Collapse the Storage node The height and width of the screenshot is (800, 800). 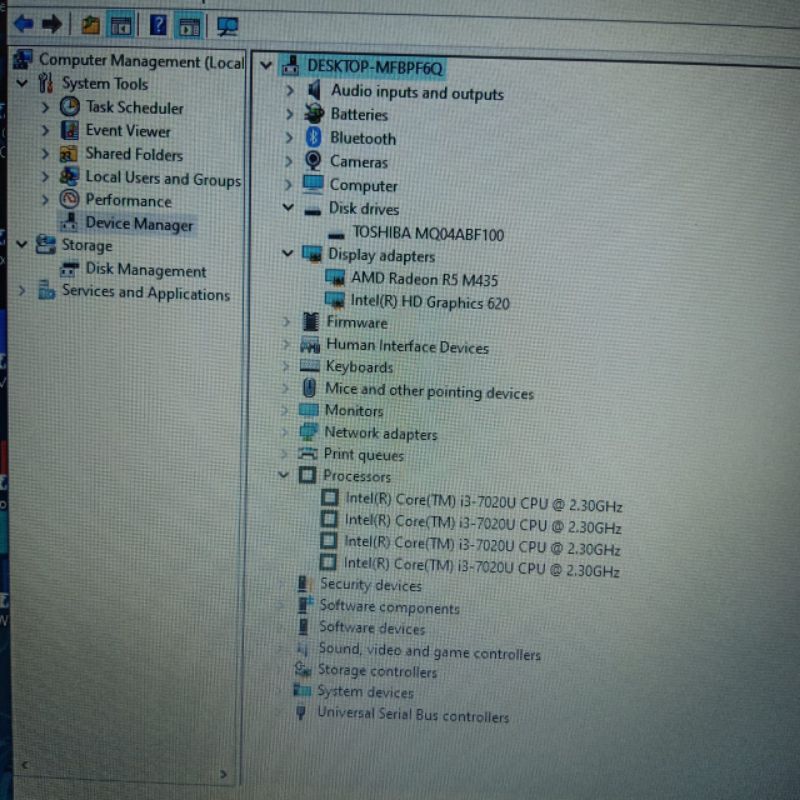(21, 244)
